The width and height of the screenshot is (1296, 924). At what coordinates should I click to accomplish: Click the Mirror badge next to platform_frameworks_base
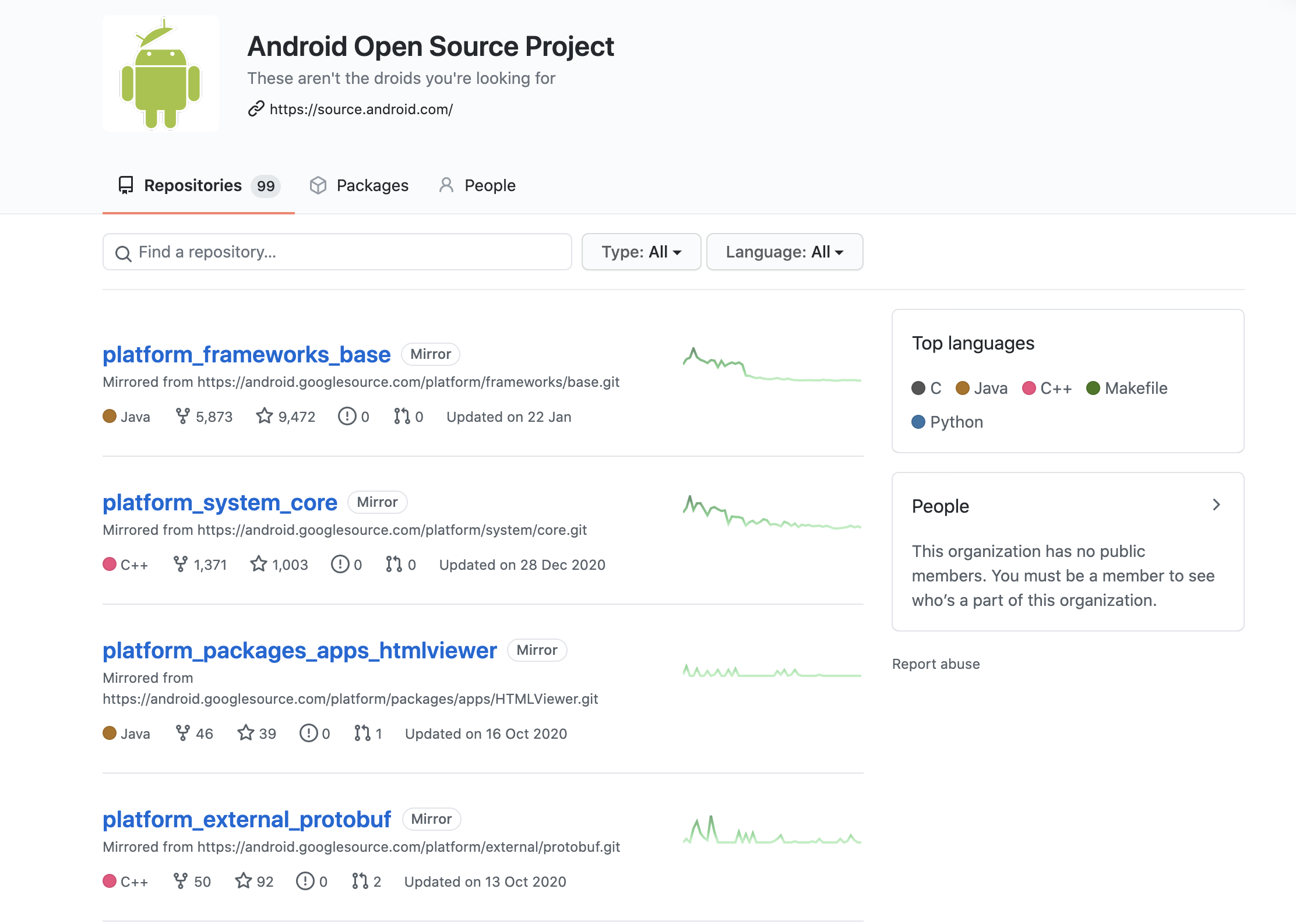431,354
